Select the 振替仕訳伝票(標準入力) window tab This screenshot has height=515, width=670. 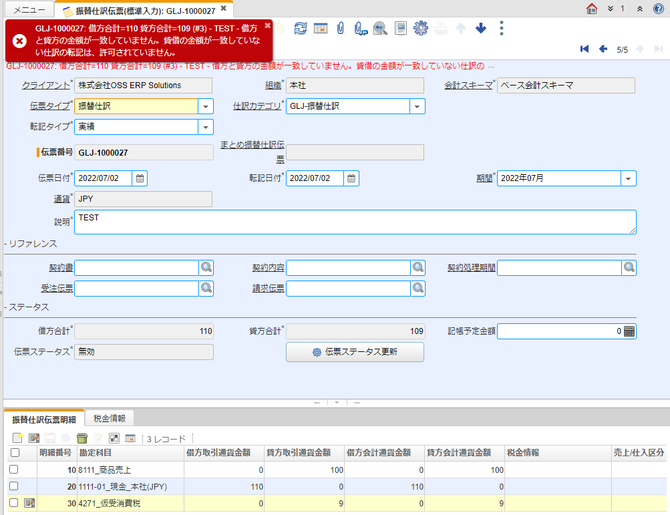[x=145, y=11]
